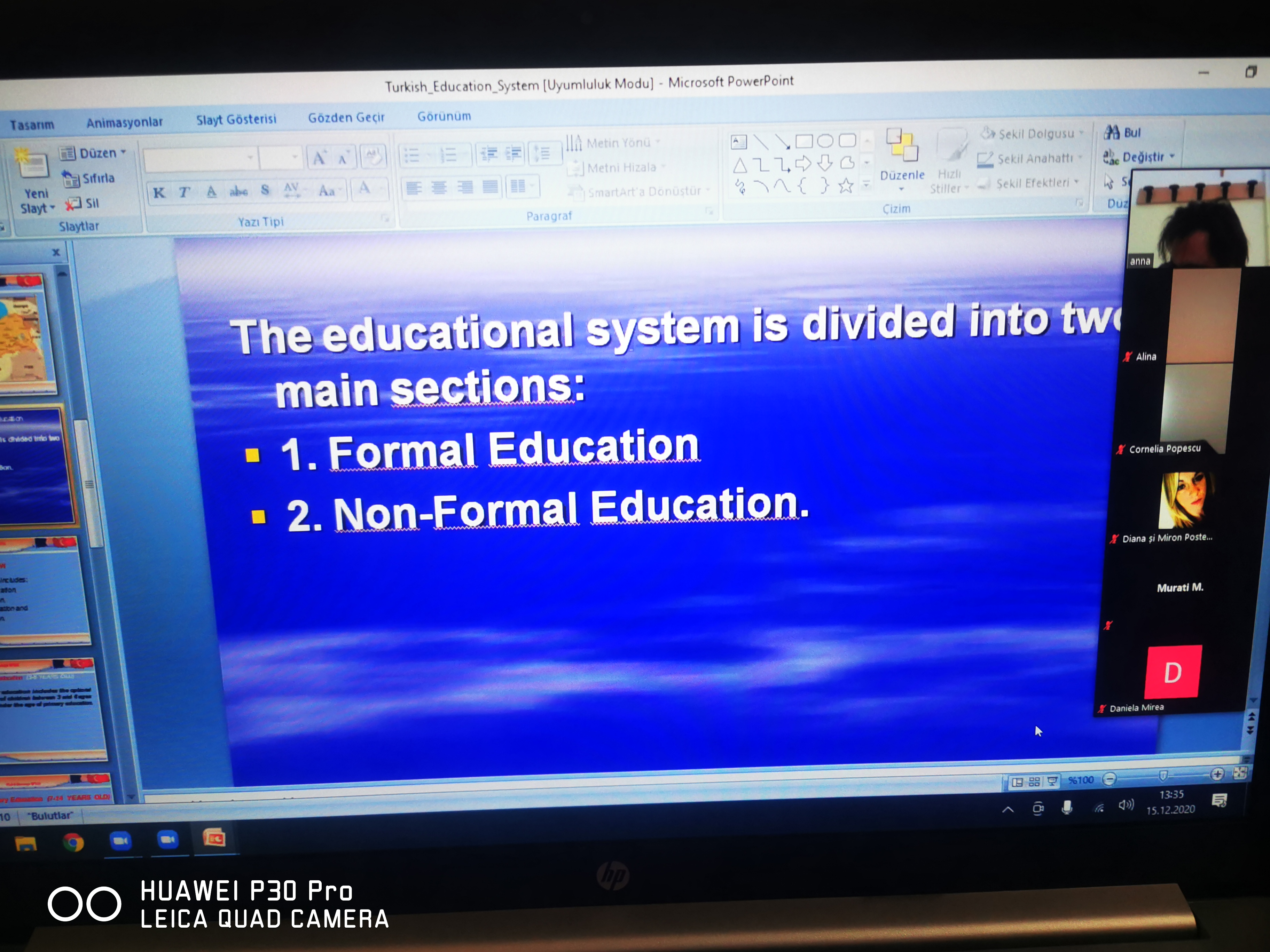Click the slide sorter view icon

tap(1035, 782)
